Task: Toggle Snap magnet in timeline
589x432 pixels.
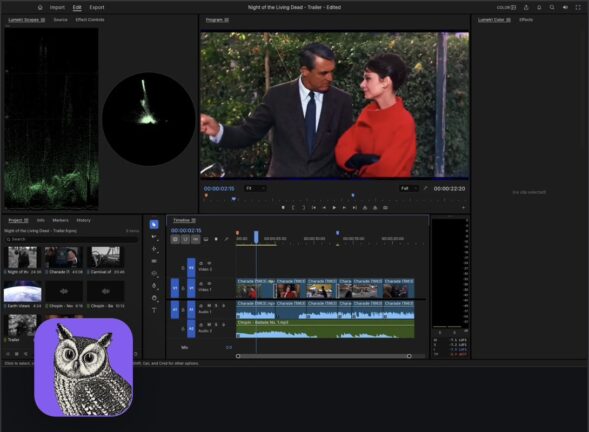Action: [185, 239]
